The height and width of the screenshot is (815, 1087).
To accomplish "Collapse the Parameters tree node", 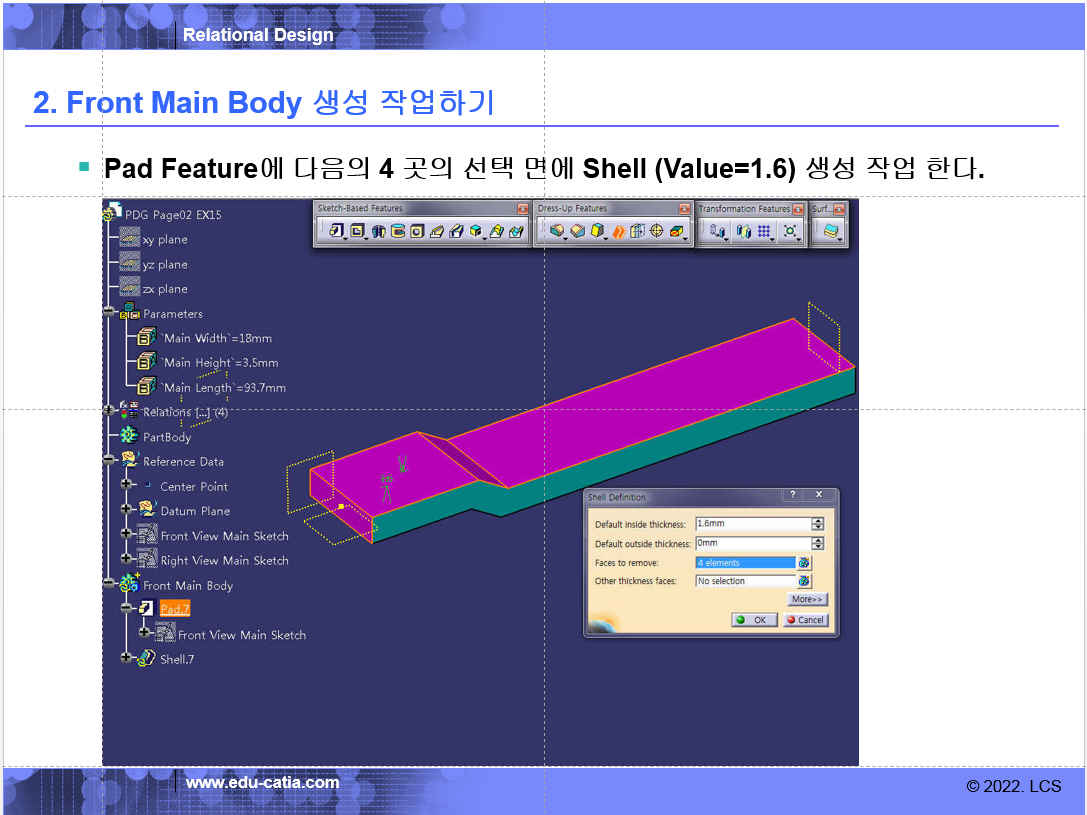I will tap(109, 313).
